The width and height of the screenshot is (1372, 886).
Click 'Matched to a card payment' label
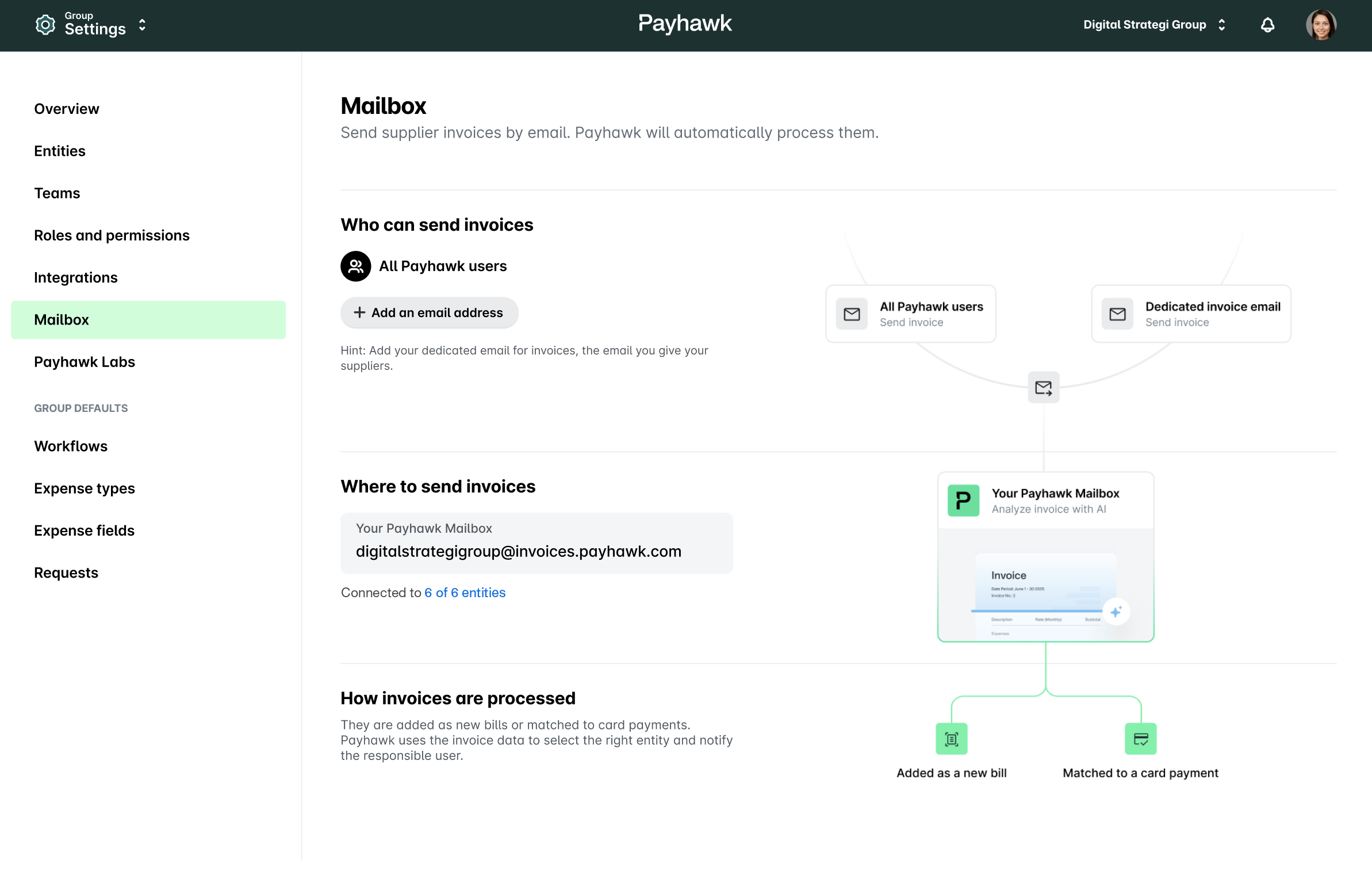[x=1140, y=773]
